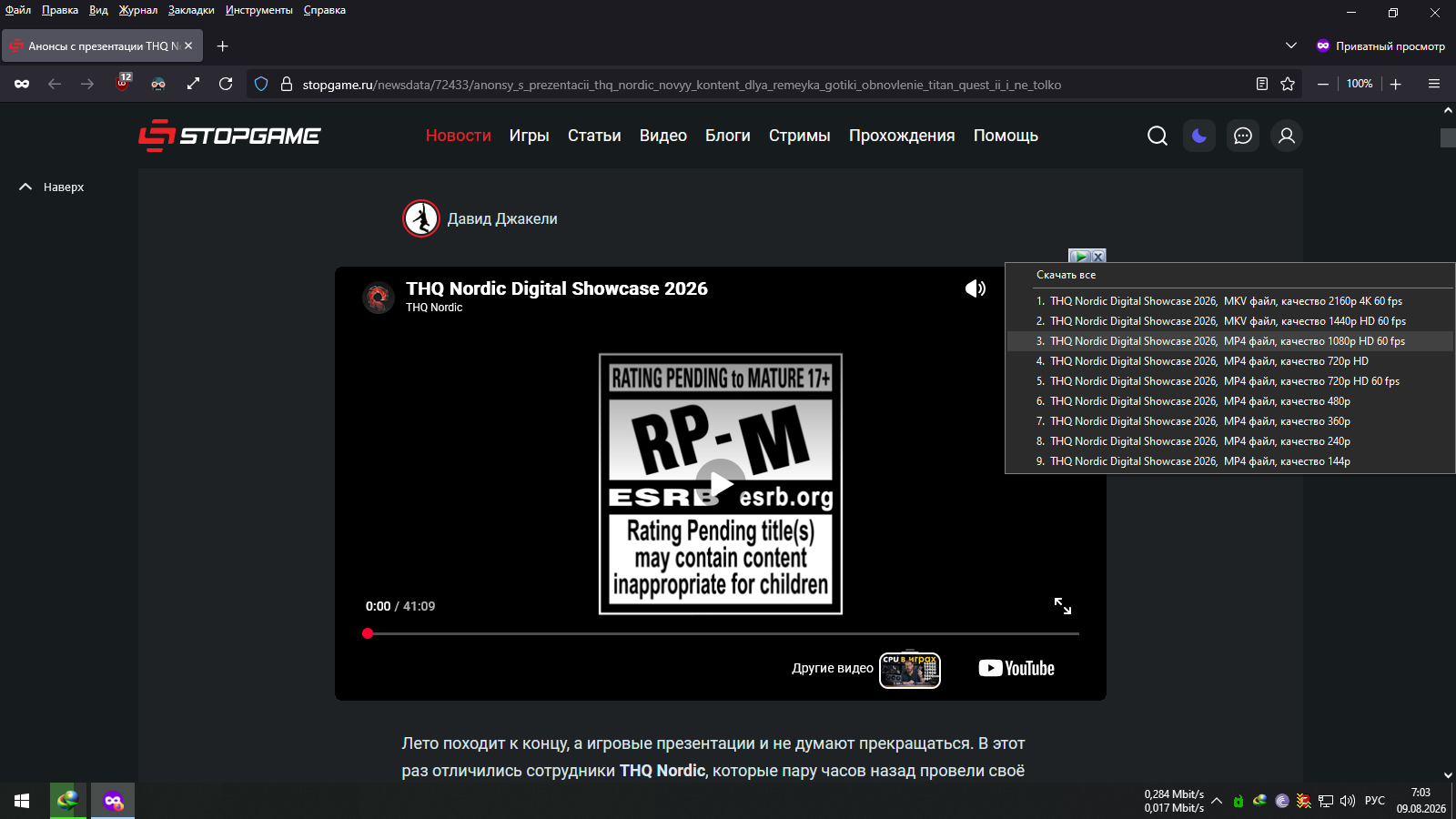Open the Firefox hamburger application menu
Image resolution: width=1456 pixels, height=819 pixels.
pos(1434,84)
